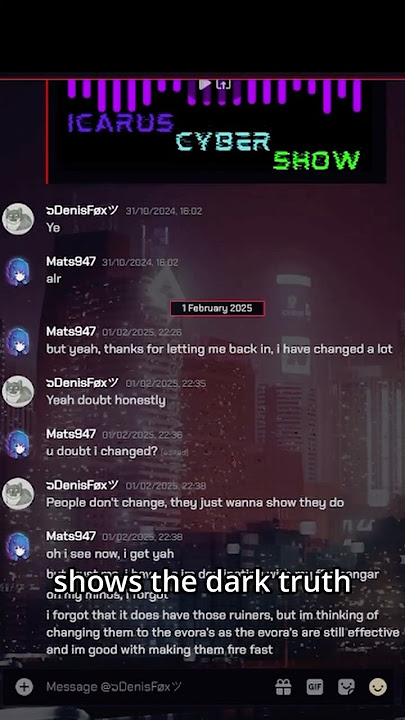Click Mats947 avatar beside "alr" message
The image size is (405, 720).
[18, 270]
